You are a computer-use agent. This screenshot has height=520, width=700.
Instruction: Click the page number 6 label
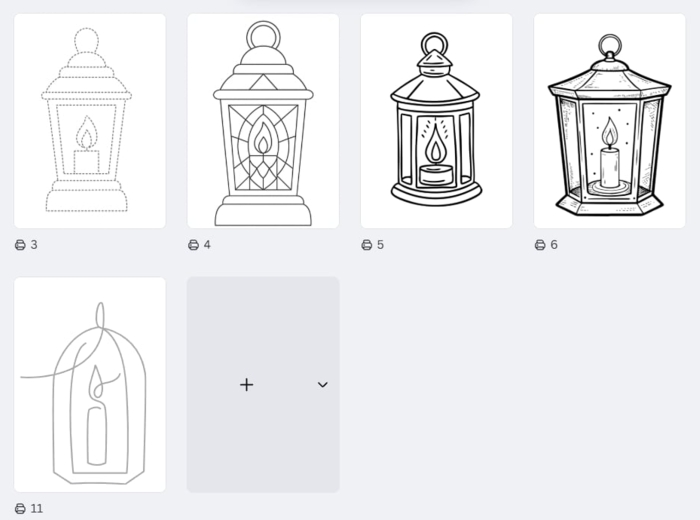[554, 245]
